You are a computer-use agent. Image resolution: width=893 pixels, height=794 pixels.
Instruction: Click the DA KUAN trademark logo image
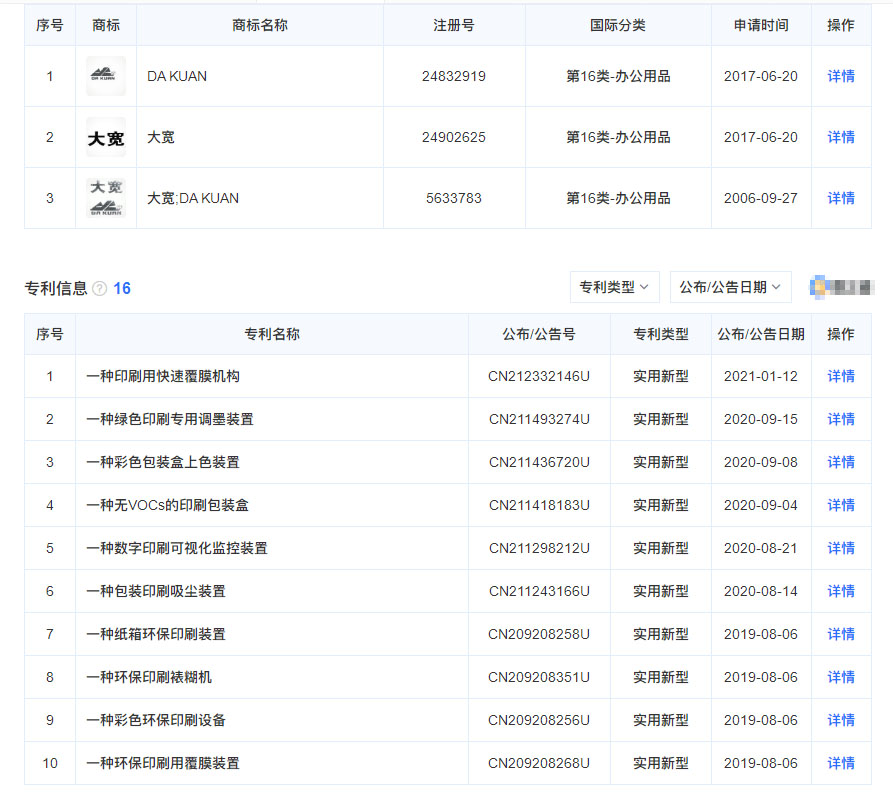(105, 76)
